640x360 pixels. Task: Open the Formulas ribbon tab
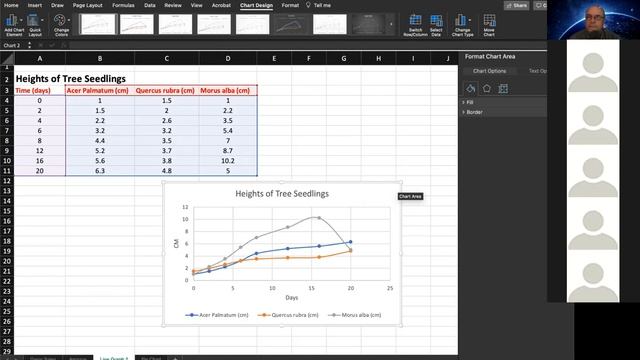123,5
